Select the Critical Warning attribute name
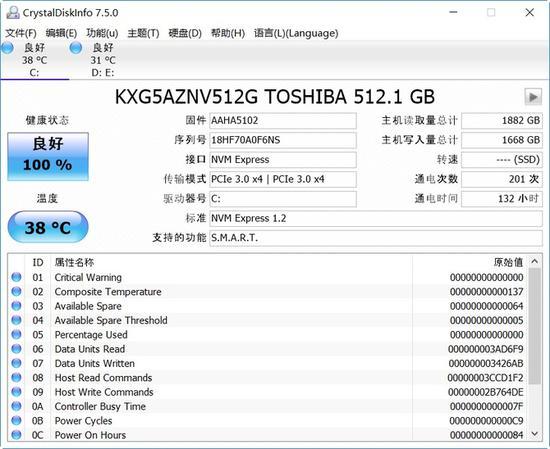This screenshot has height=449, width=550. click(88, 277)
